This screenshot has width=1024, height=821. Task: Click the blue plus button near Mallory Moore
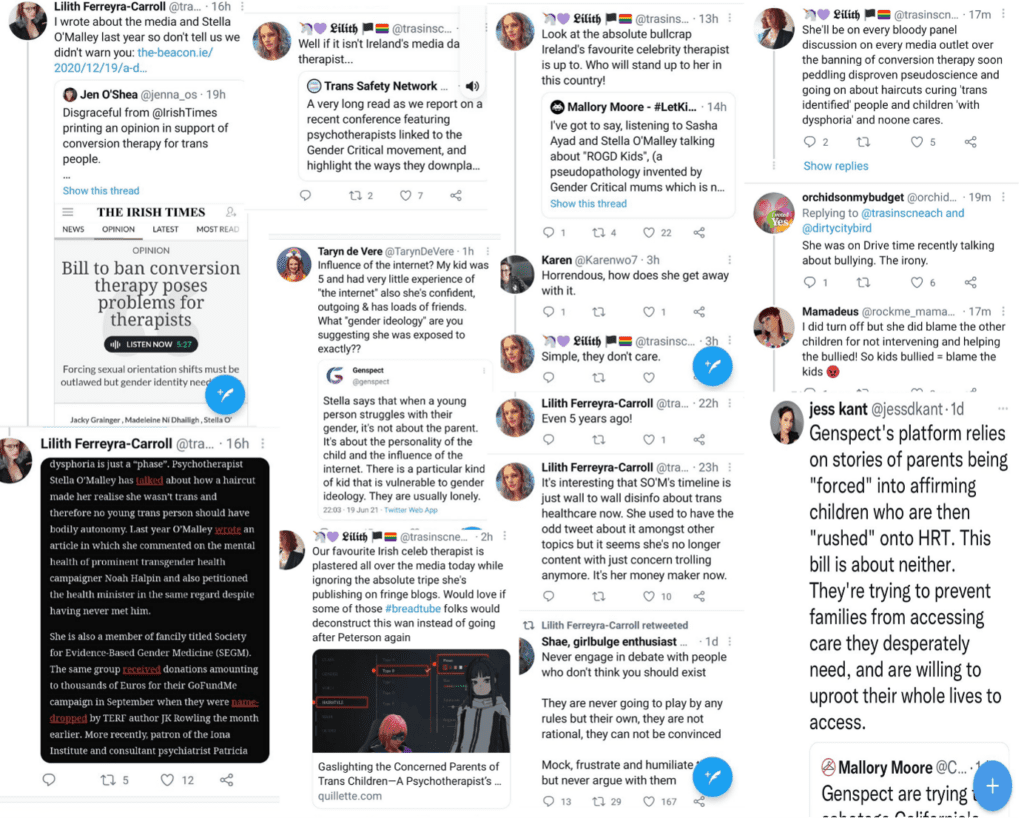pyautogui.click(x=992, y=786)
